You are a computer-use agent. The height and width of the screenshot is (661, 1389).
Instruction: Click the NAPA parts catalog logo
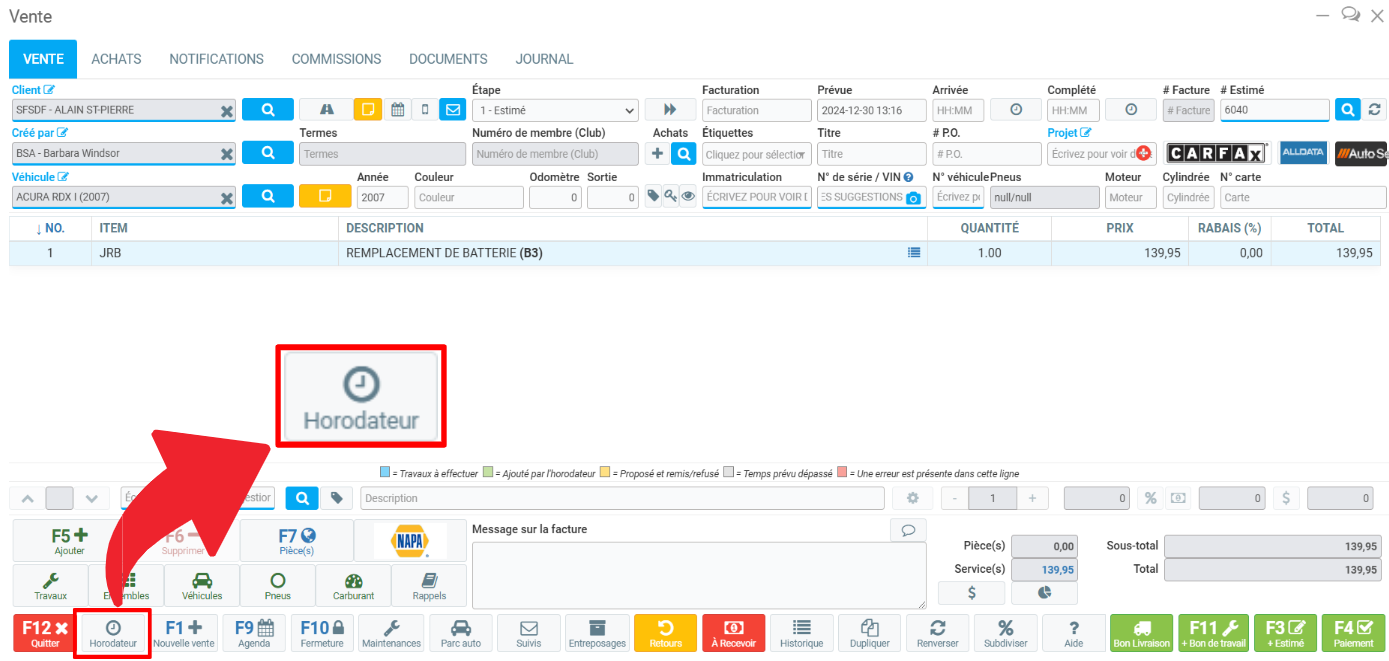coord(410,540)
